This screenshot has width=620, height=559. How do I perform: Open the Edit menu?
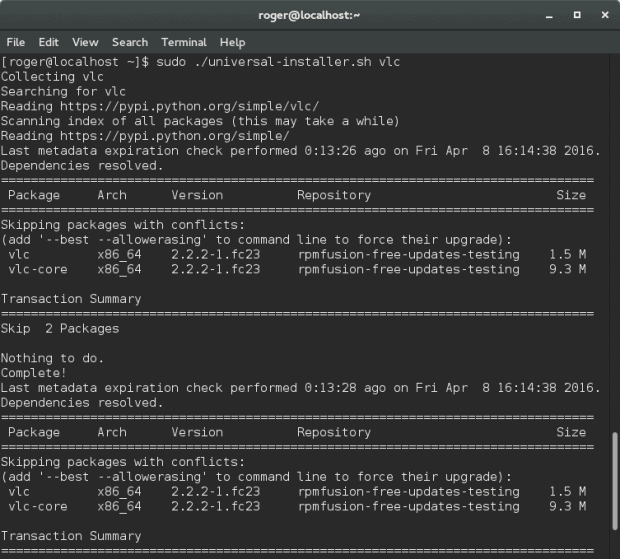pos(49,43)
